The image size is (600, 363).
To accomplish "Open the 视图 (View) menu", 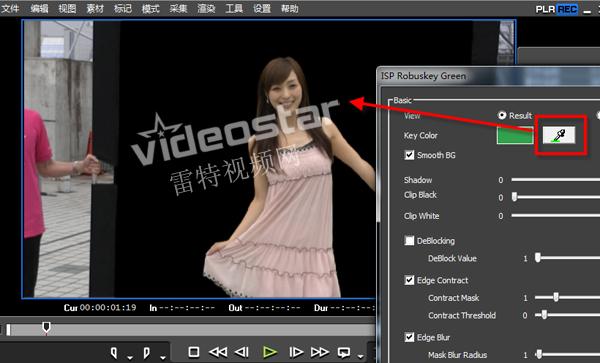I will pos(67,8).
